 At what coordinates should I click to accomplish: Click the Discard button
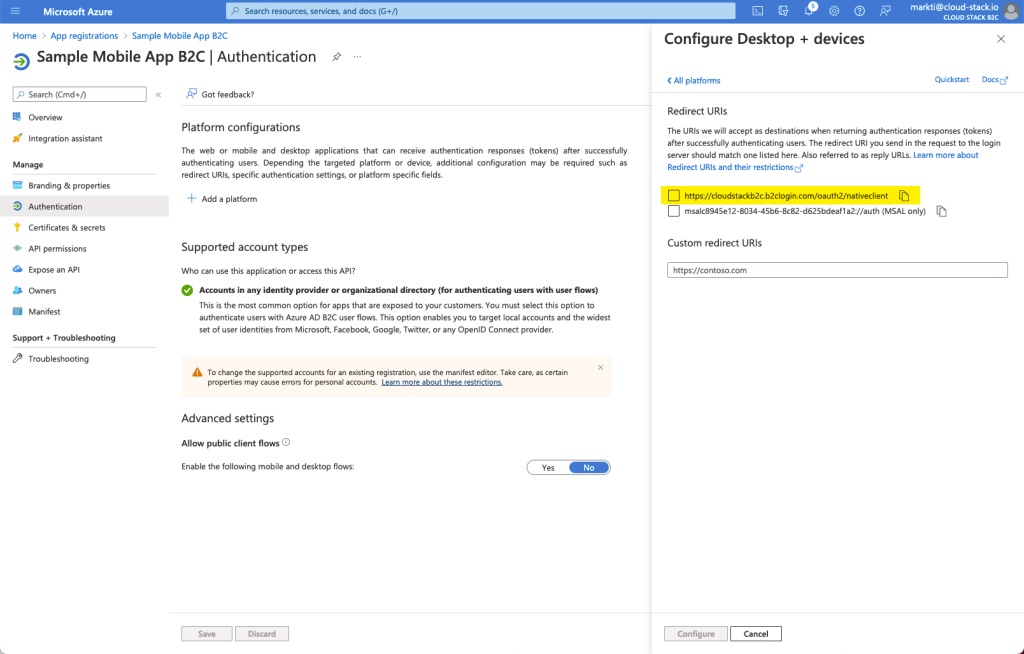(x=262, y=634)
